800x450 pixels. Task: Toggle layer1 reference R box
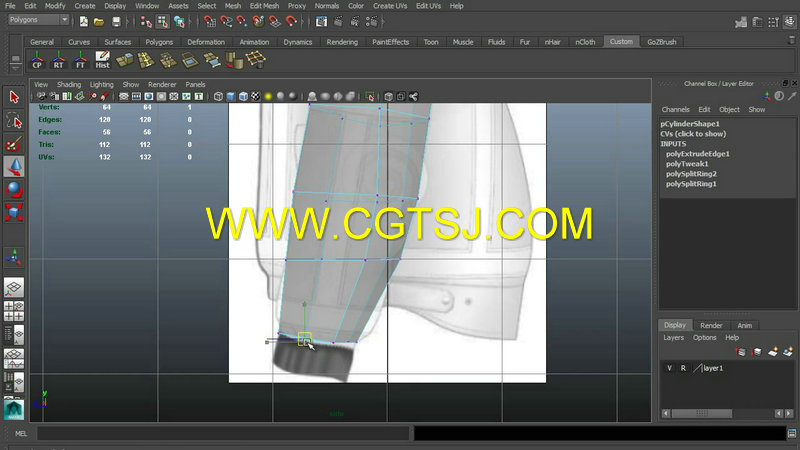683,368
